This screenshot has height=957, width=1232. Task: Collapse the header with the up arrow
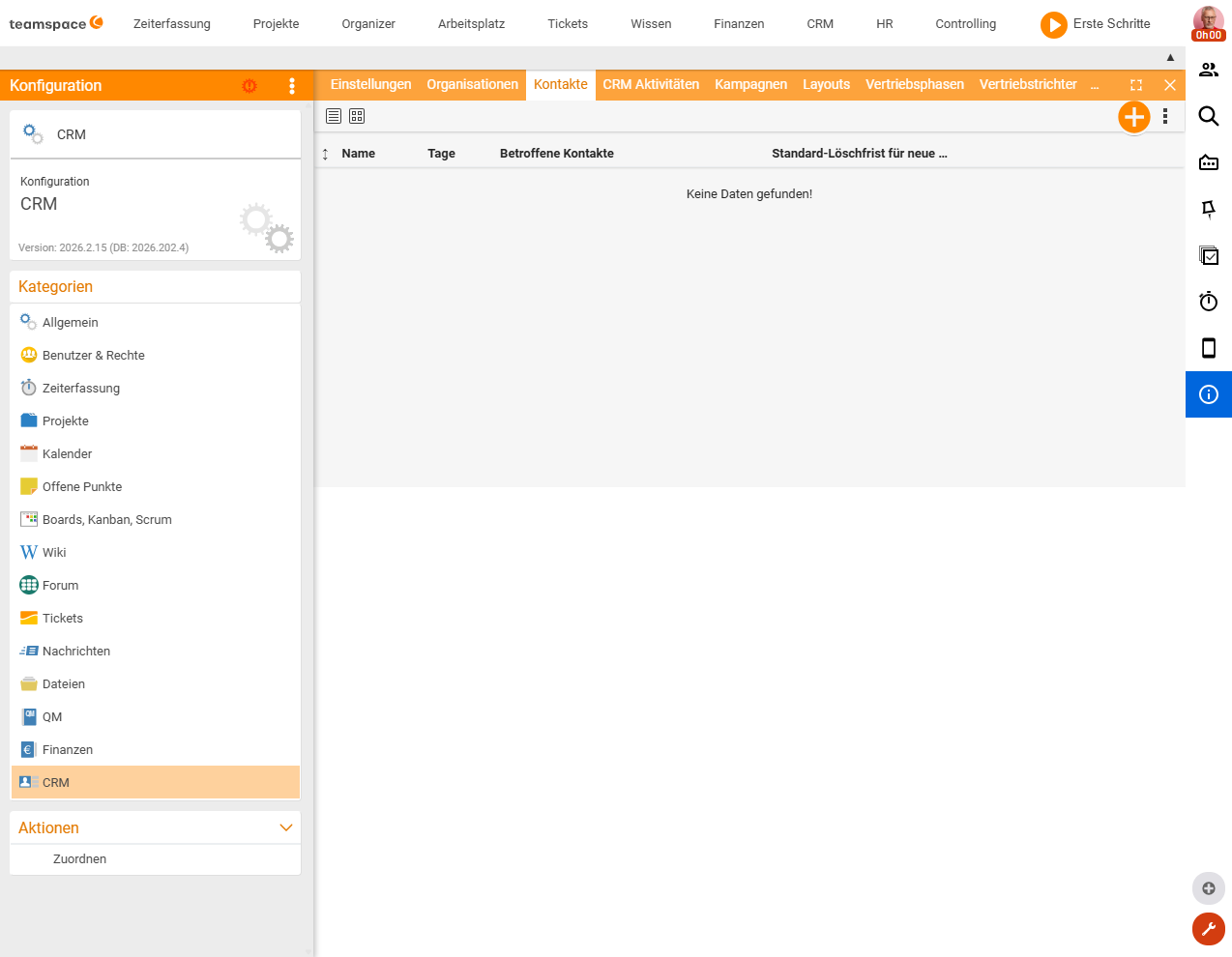pyautogui.click(x=1170, y=57)
